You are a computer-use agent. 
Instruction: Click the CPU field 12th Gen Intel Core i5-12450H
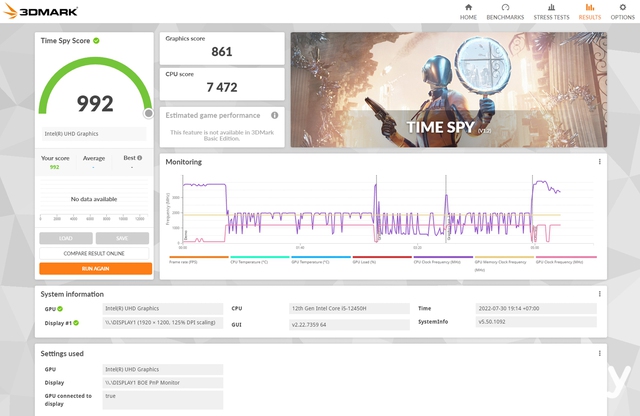tap(349, 308)
